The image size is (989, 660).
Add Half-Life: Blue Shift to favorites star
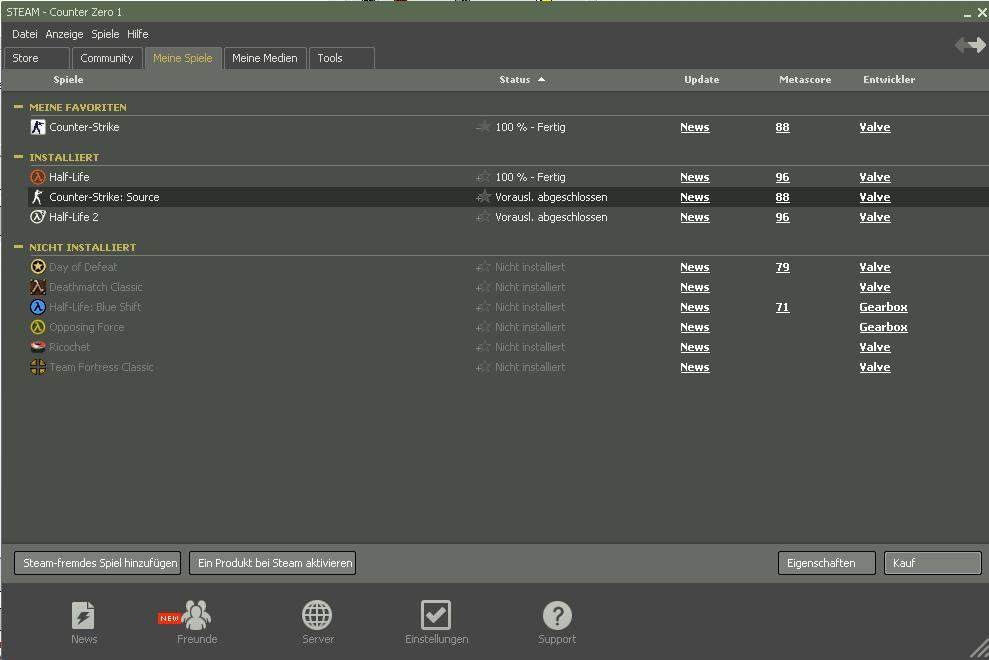pos(483,307)
